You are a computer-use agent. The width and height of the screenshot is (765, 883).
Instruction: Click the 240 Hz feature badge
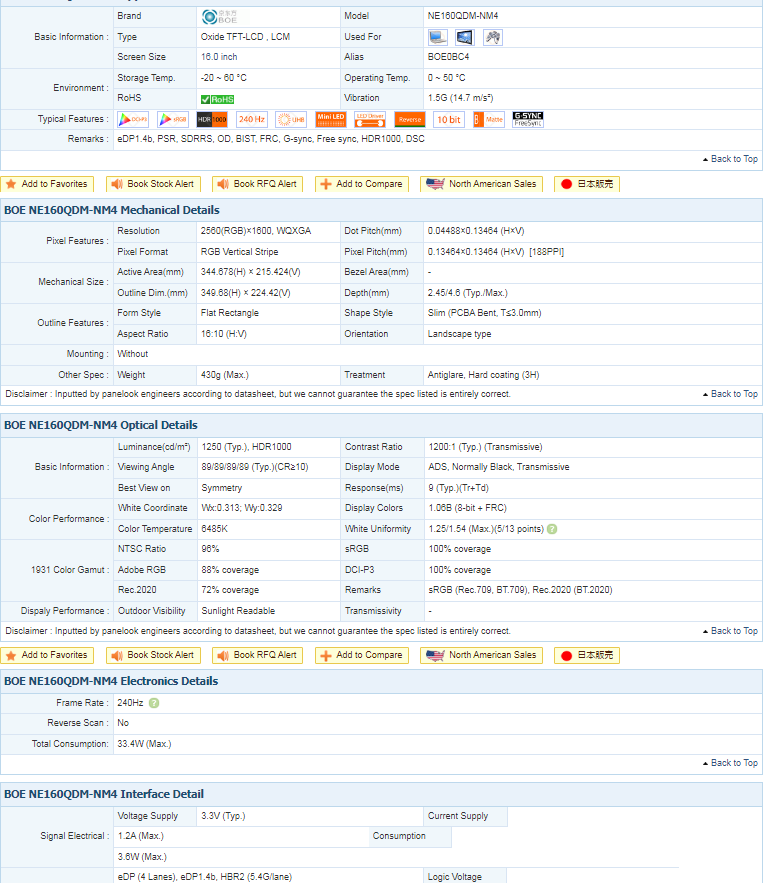(x=252, y=119)
